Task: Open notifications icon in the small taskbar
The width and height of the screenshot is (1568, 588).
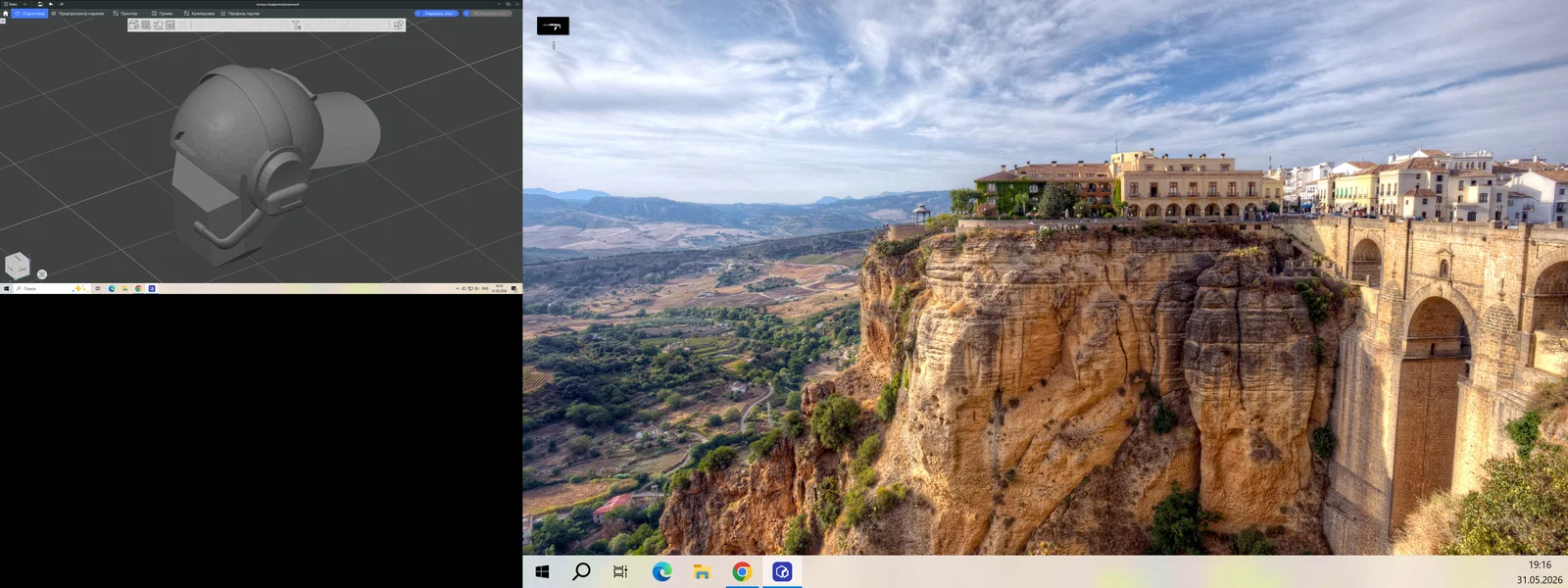Action: 514,288
